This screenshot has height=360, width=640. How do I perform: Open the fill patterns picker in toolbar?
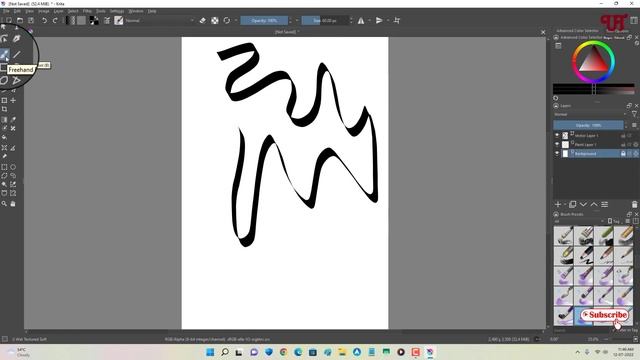(x=81, y=20)
